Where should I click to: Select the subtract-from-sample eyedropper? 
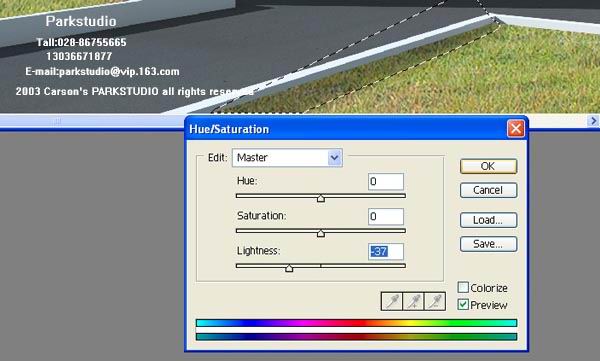435,301
